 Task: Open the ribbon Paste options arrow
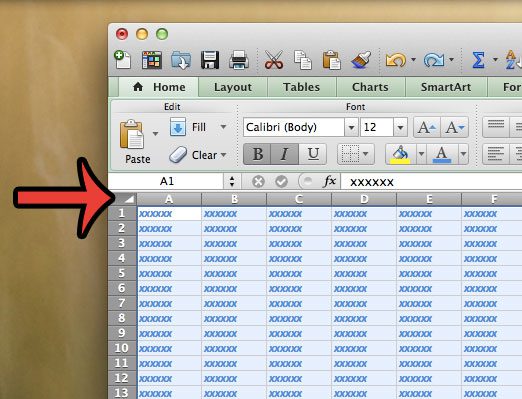(155, 134)
